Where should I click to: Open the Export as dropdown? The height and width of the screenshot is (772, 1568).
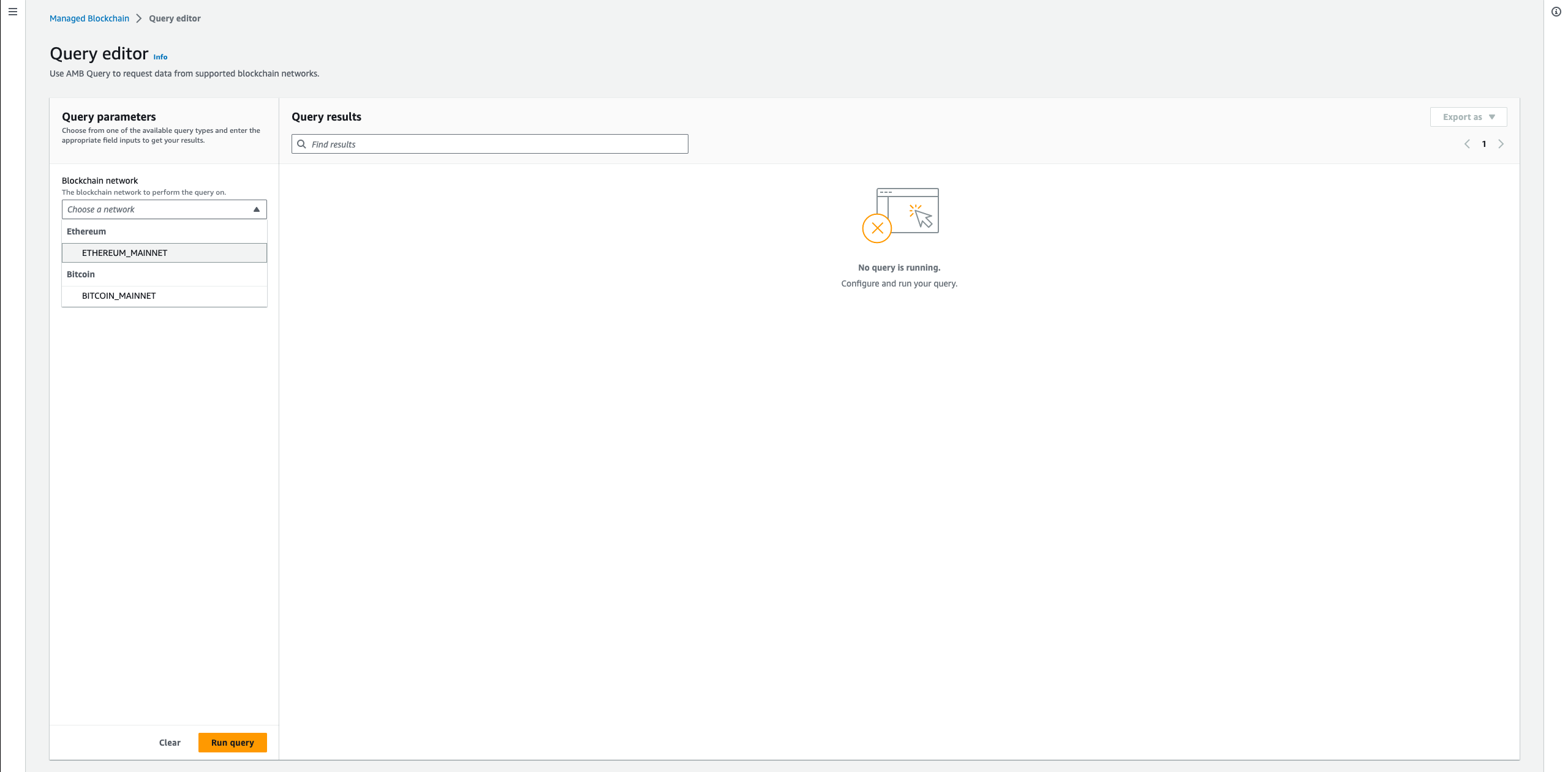tap(1468, 117)
